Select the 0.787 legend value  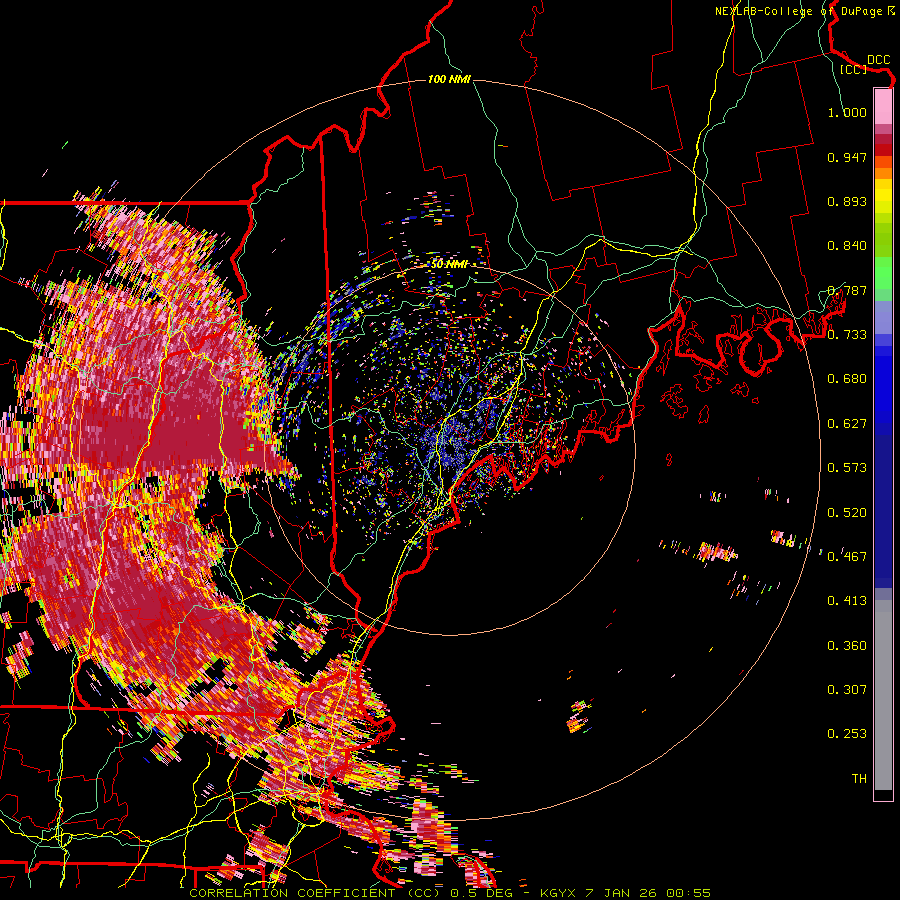[847, 290]
